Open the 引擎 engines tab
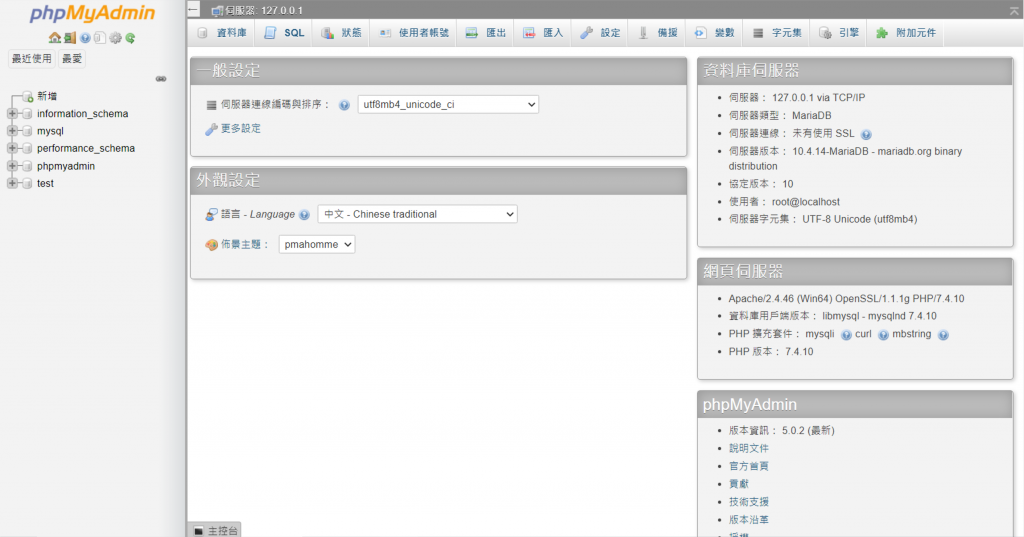The height and width of the screenshot is (537, 1024). [839, 33]
